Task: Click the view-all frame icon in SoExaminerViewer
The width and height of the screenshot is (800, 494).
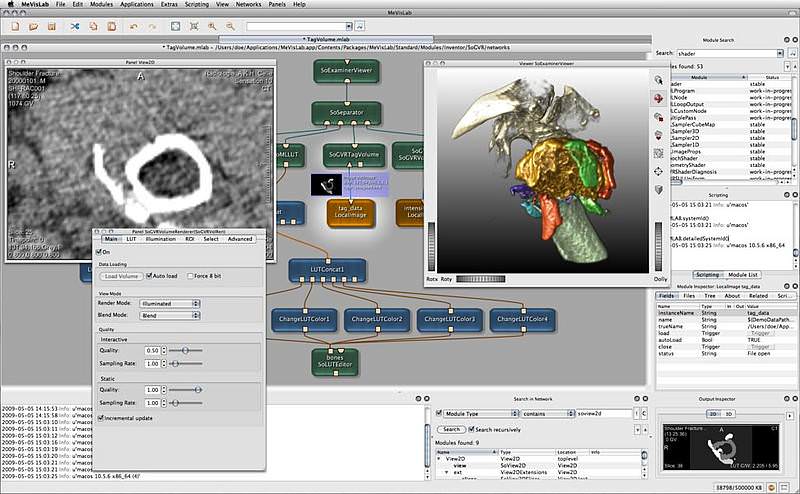Action: pyautogui.click(x=659, y=153)
